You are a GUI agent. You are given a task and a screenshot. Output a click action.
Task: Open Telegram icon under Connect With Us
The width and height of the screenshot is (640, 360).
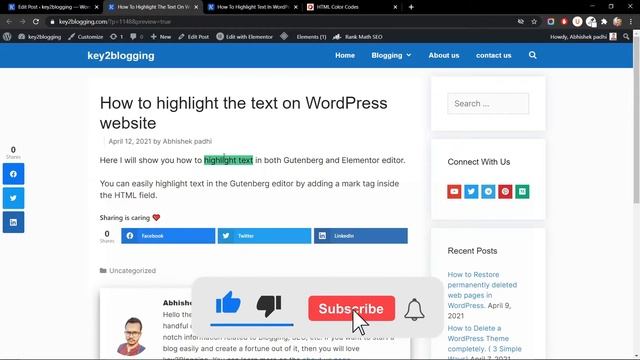(x=488, y=191)
